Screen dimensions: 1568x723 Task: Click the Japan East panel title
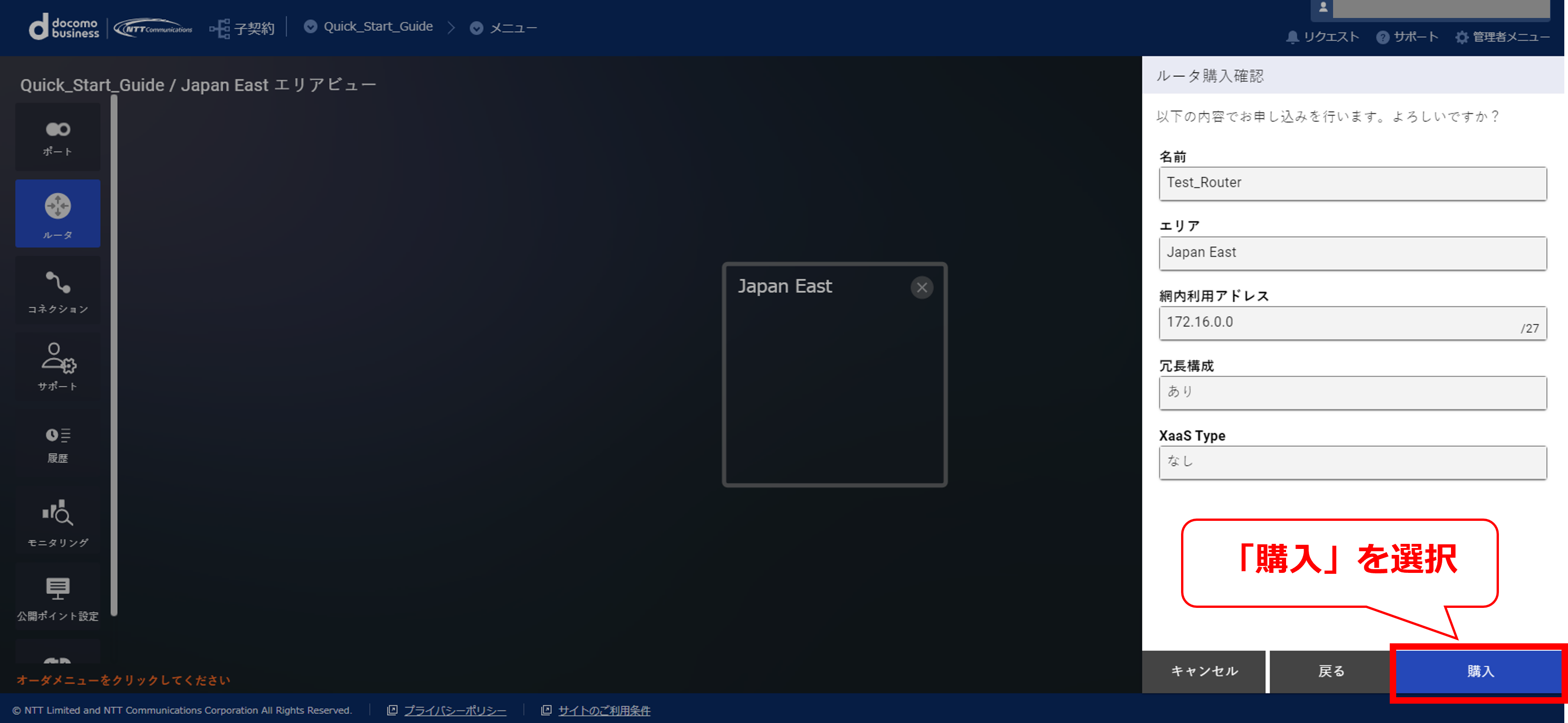784,286
